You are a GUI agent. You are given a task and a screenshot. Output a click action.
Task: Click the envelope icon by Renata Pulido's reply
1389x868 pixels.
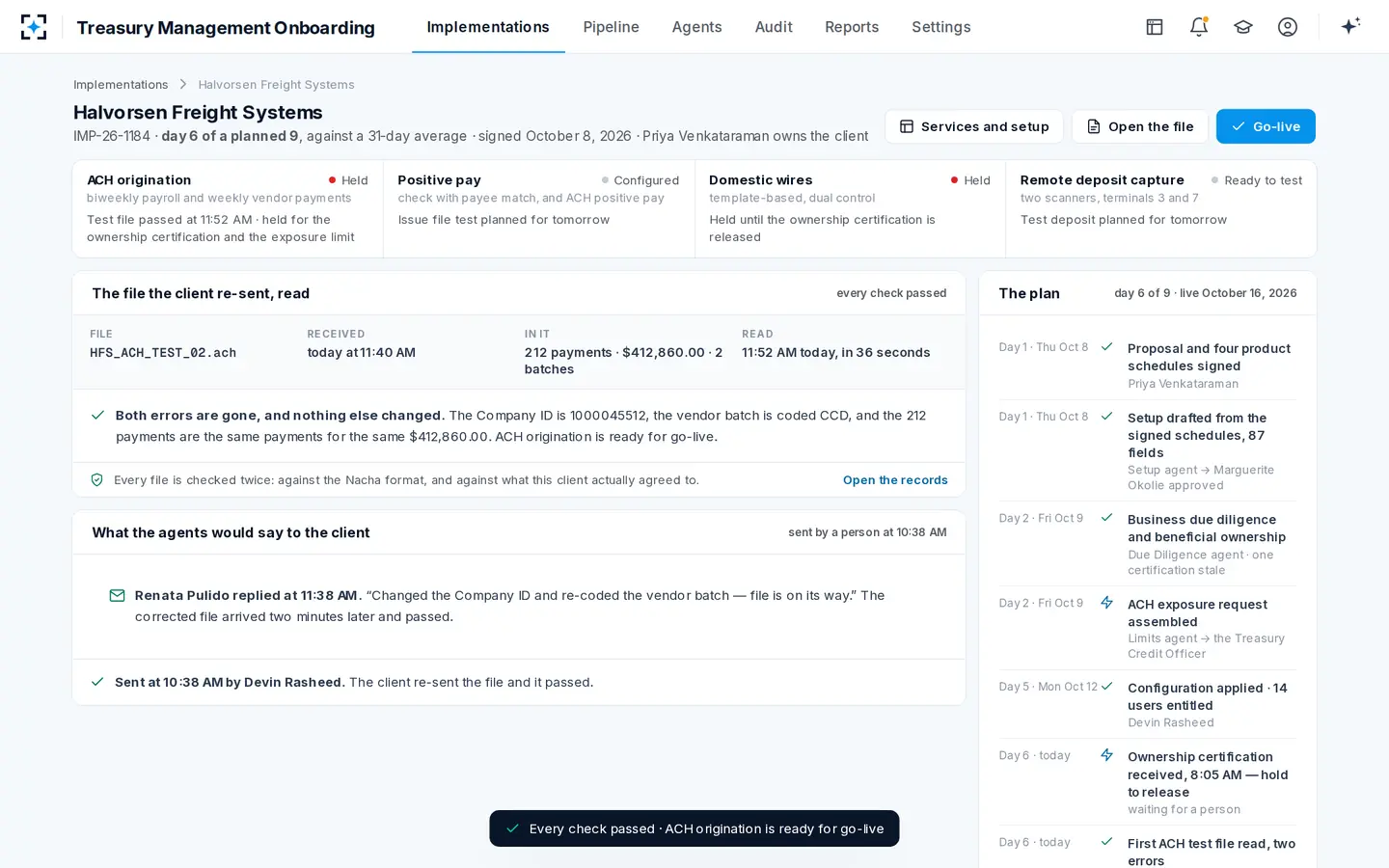pyautogui.click(x=117, y=596)
